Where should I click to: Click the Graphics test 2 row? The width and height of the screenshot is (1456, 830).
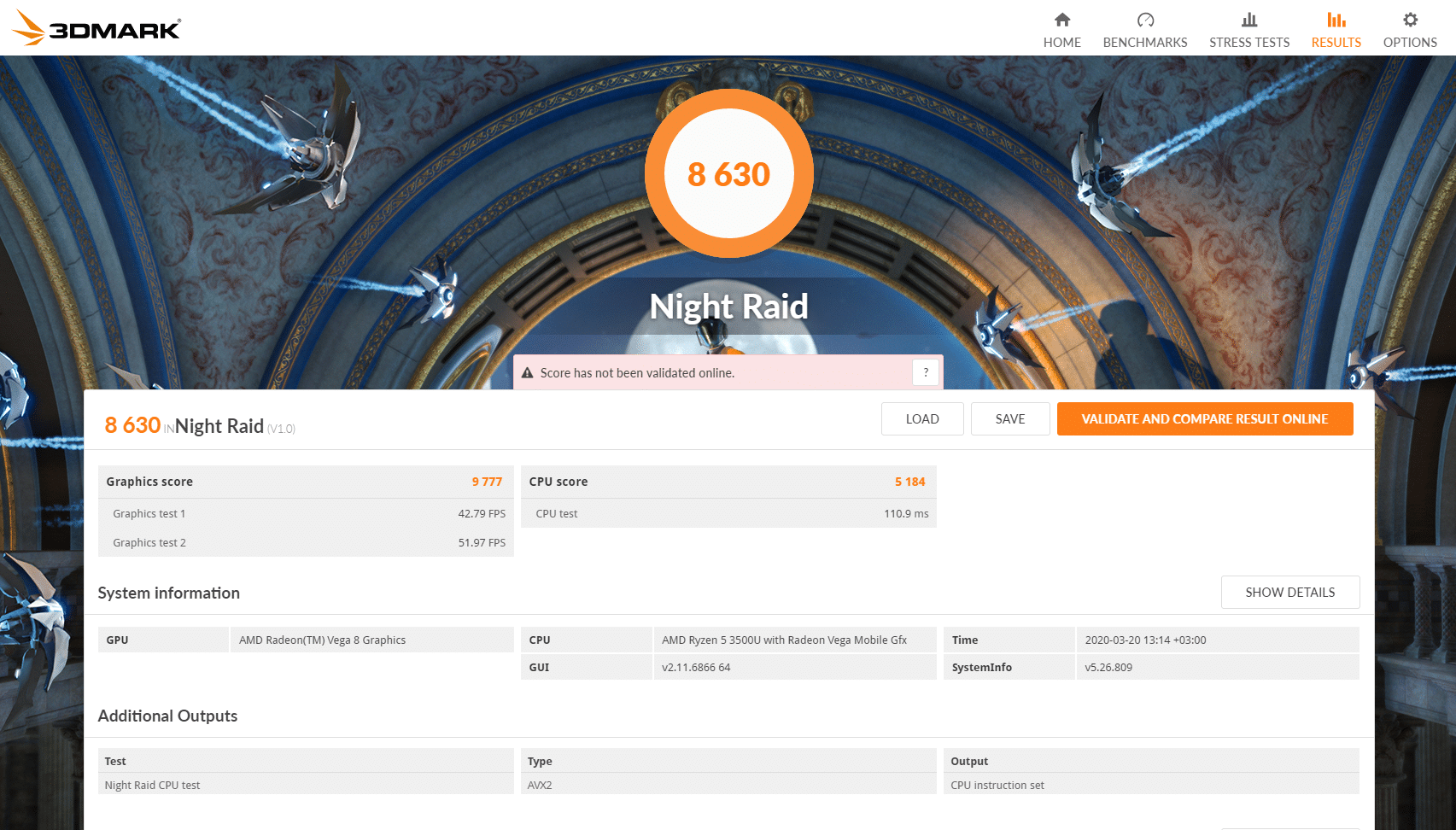tap(305, 542)
